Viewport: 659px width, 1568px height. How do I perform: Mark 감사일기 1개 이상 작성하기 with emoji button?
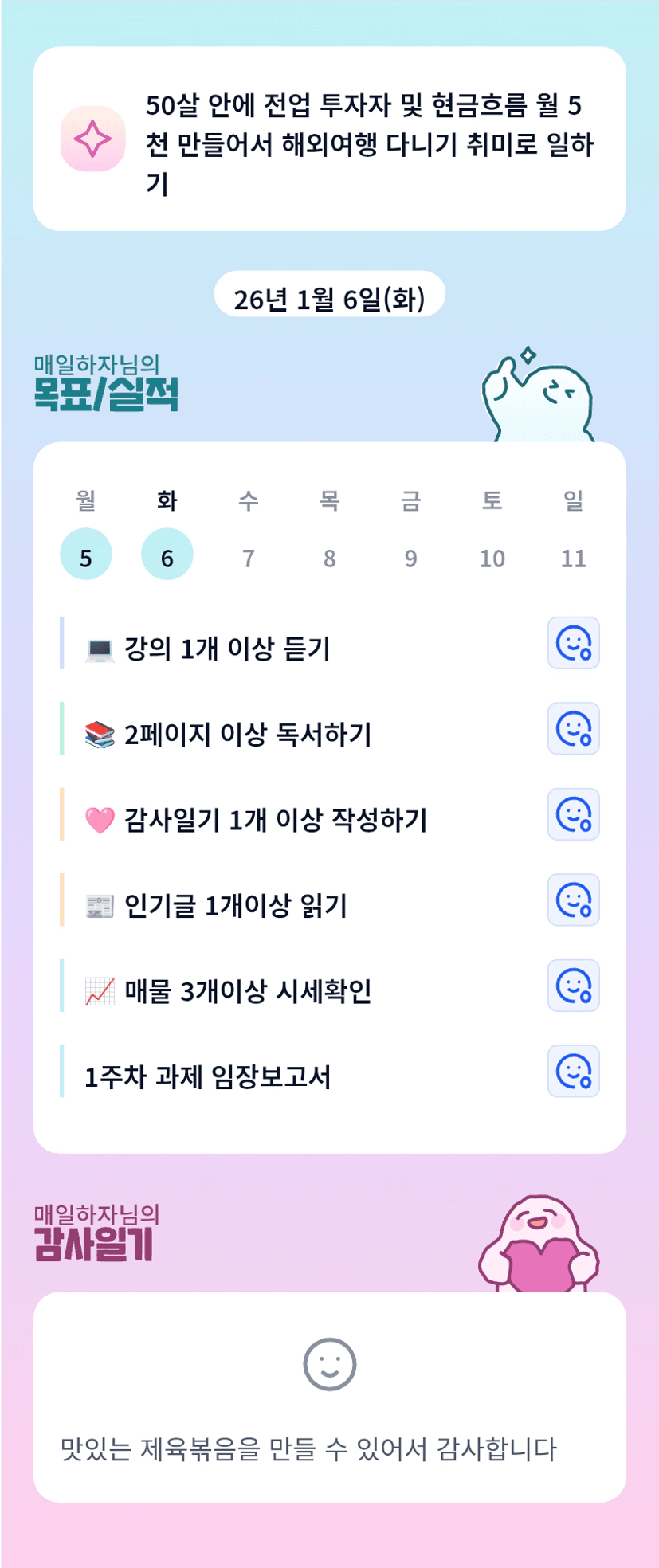pyautogui.click(x=573, y=814)
